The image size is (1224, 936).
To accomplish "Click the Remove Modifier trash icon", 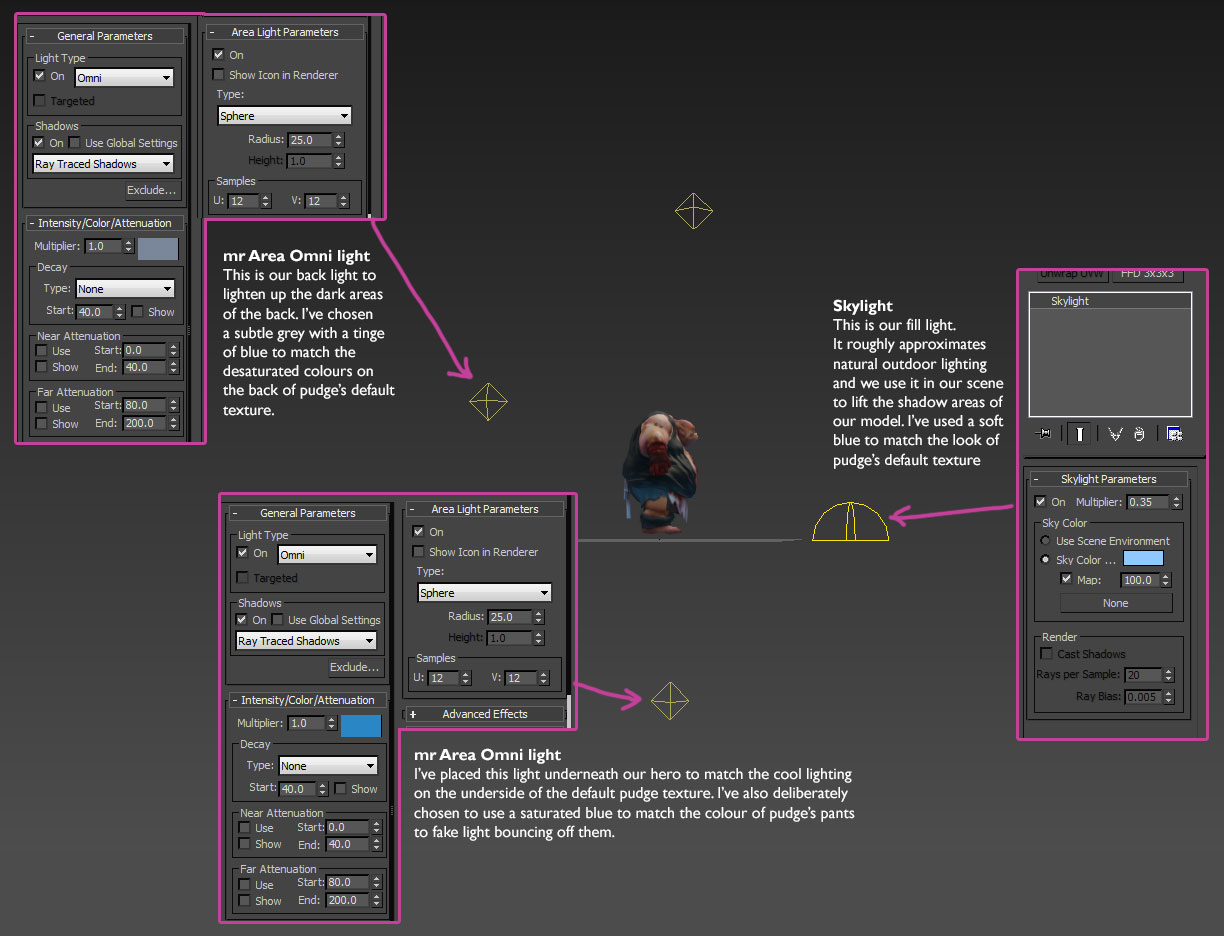I will tap(1139, 433).
